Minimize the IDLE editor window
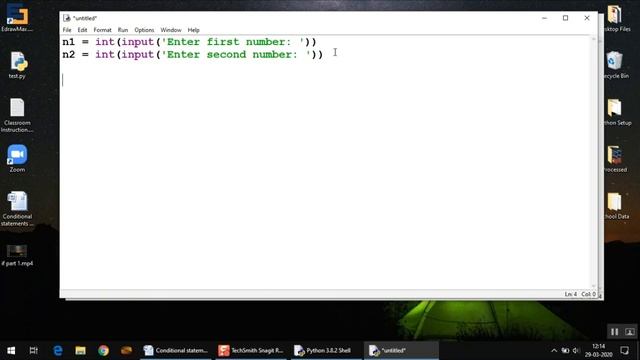 (x=544, y=18)
